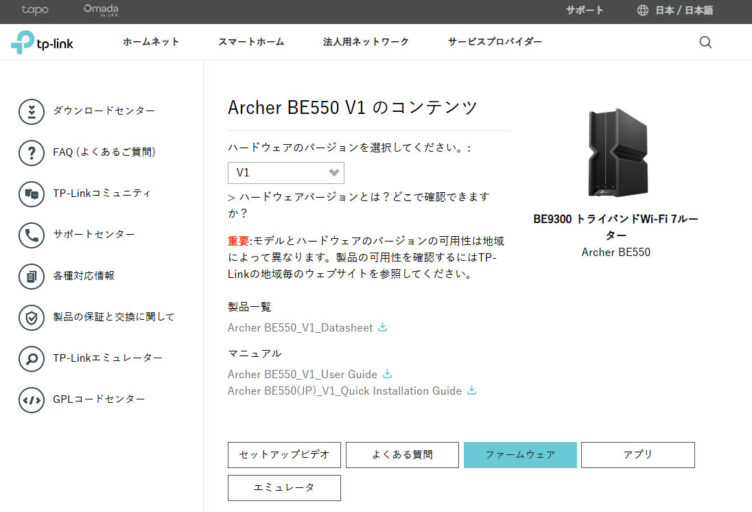Click the Download Center icon in sidebar

(32, 111)
